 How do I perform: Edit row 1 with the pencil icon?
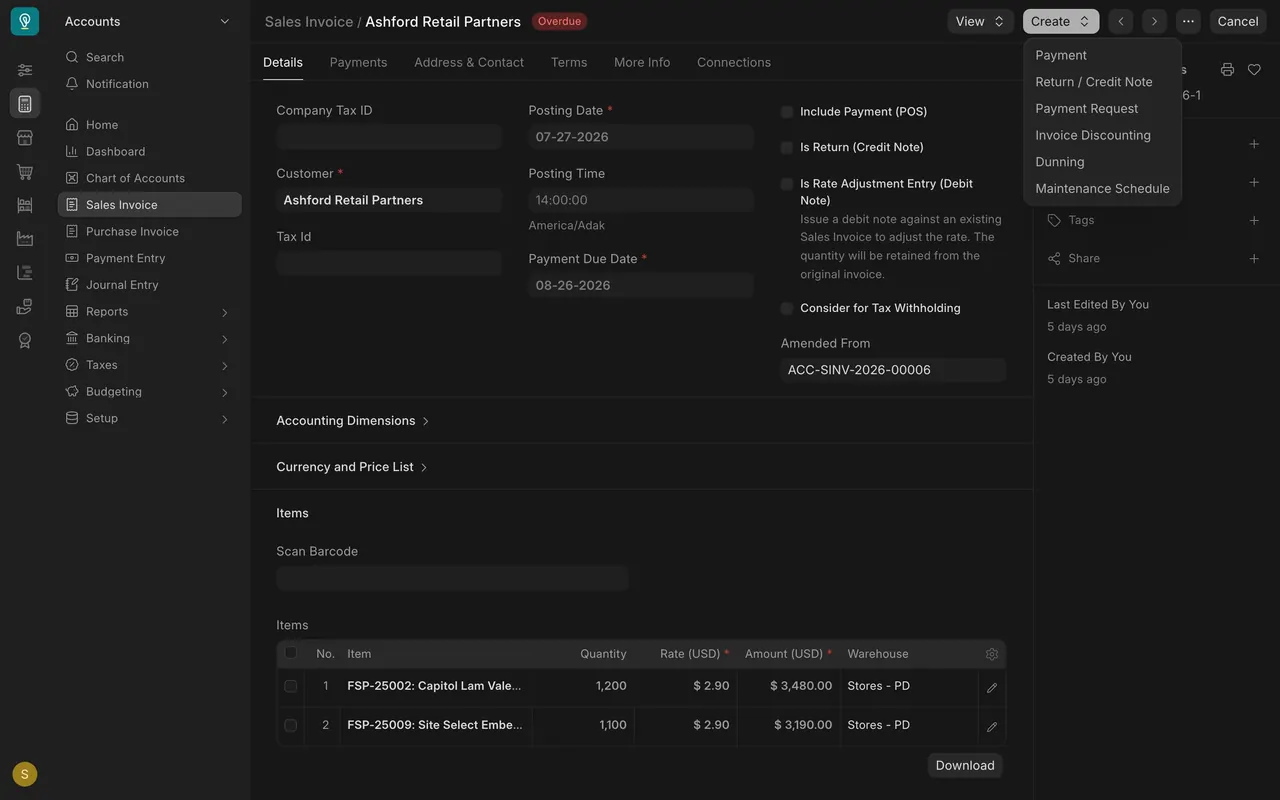(992, 687)
